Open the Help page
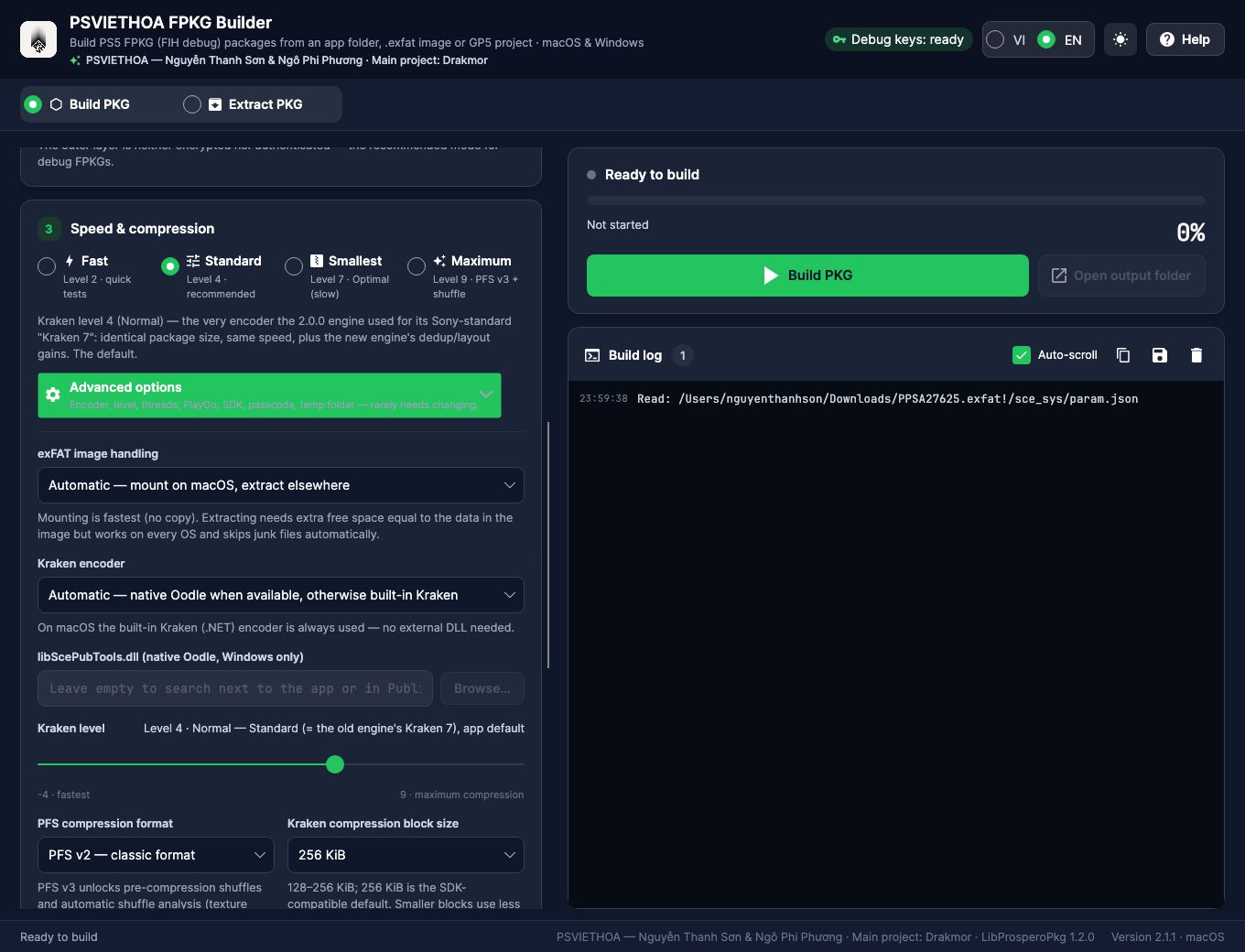 tap(1185, 39)
